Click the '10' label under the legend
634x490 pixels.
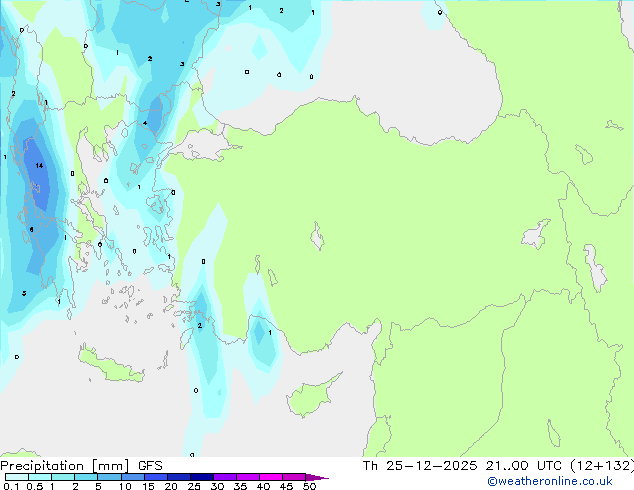coord(125,486)
